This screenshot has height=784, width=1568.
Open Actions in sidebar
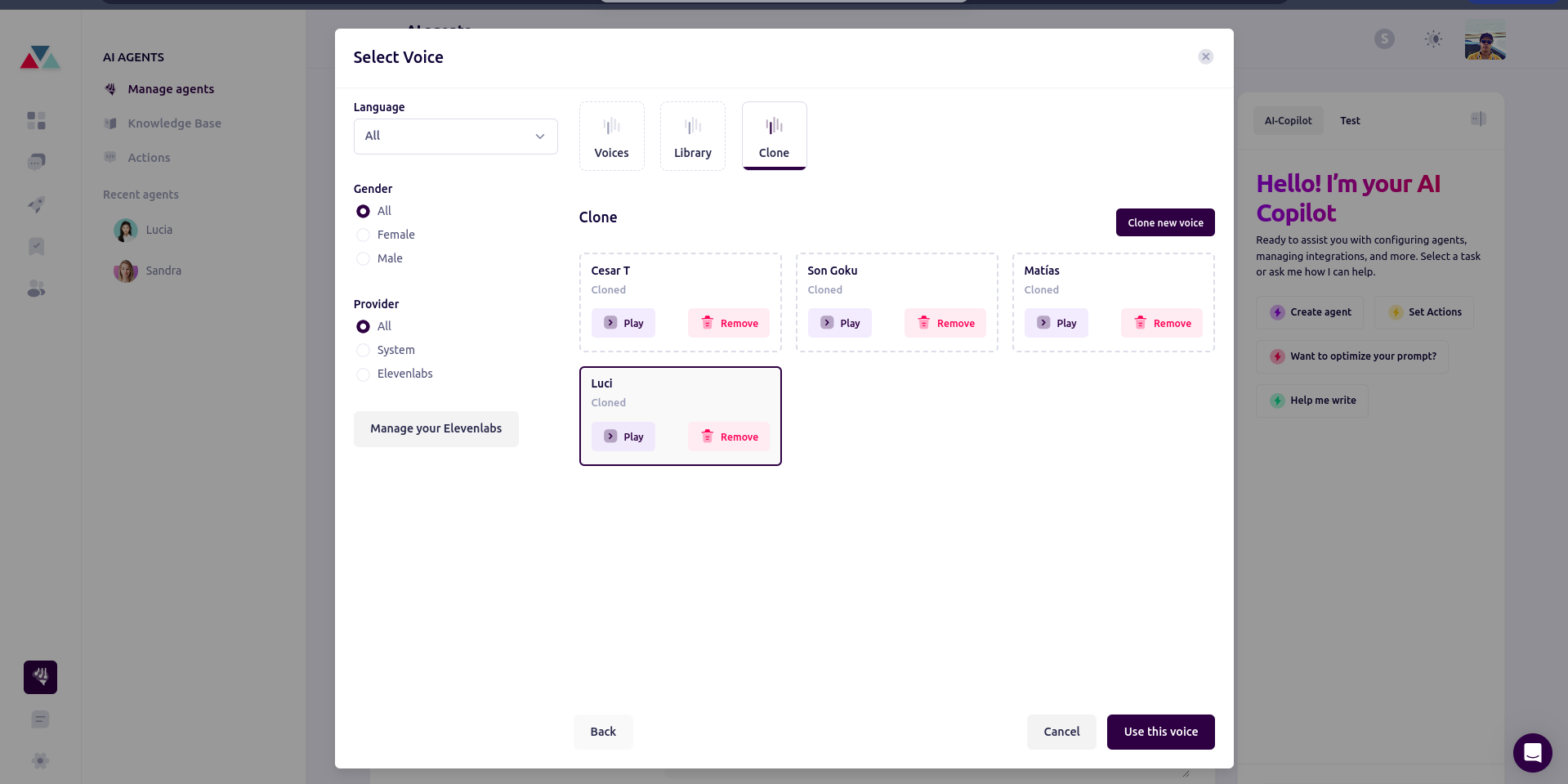149,158
